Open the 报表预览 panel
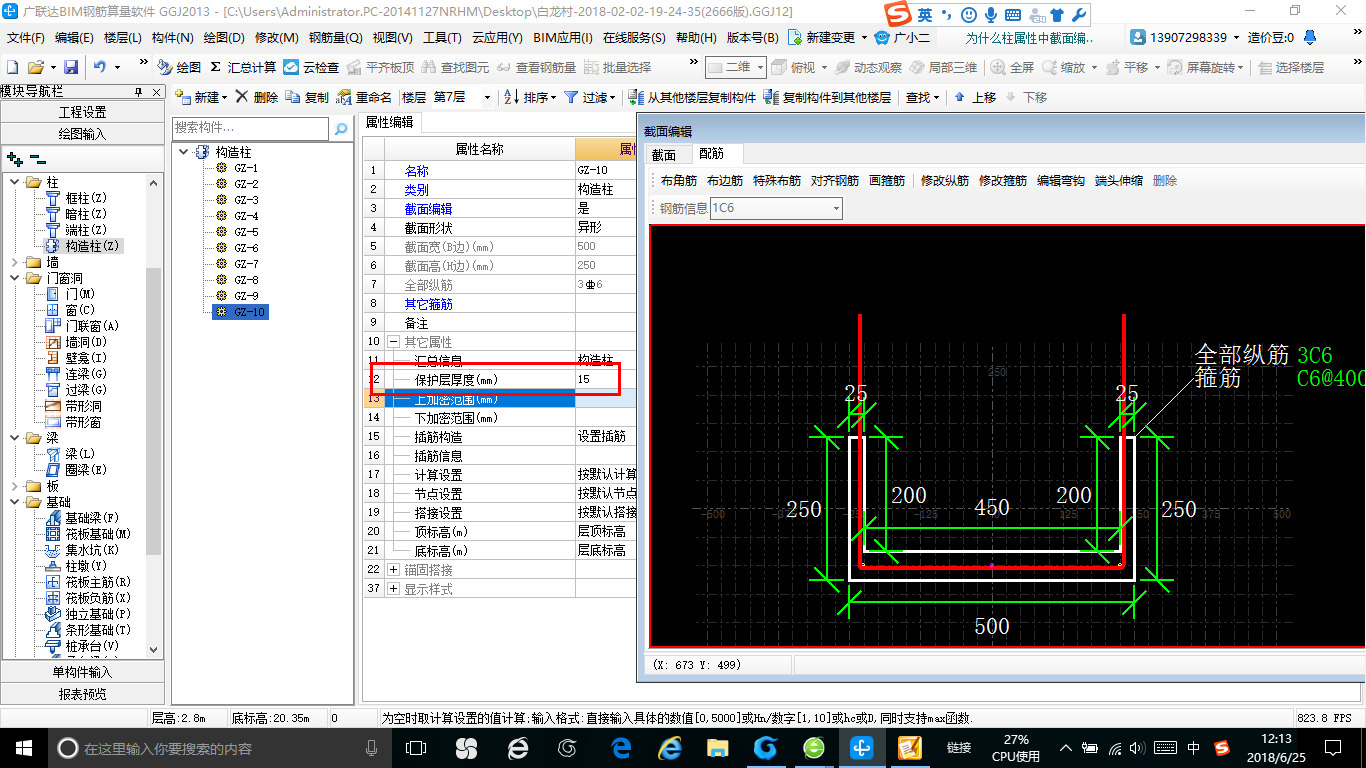 point(82,694)
